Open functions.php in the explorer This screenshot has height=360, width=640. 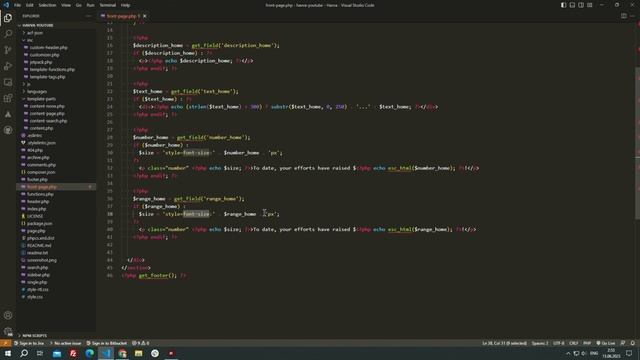click(x=40, y=194)
